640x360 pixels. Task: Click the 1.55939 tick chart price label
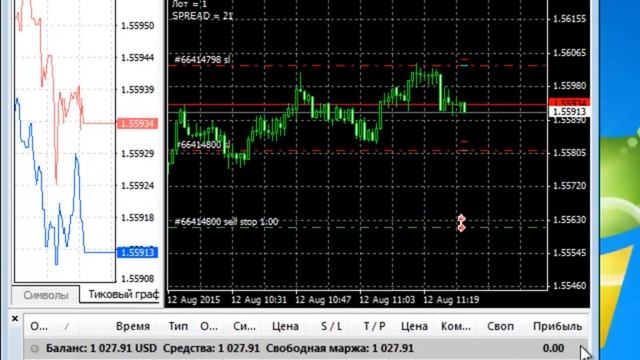pyautogui.click(x=138, y=90)
